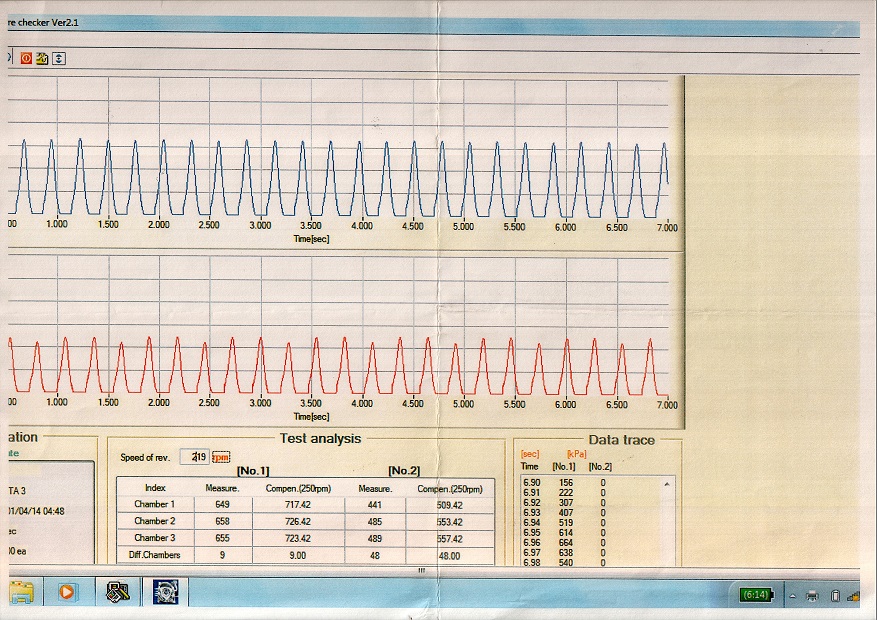This screenshot has width=877, height=620.
Task: Click the Speed of rev. input field
Action: click(195, 457)
